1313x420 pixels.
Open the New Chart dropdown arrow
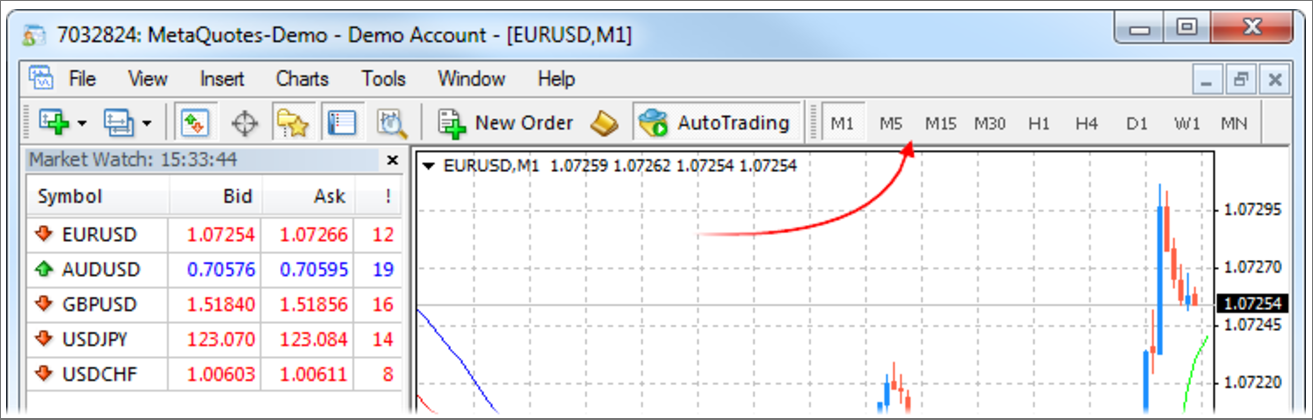tap(82, 124)
